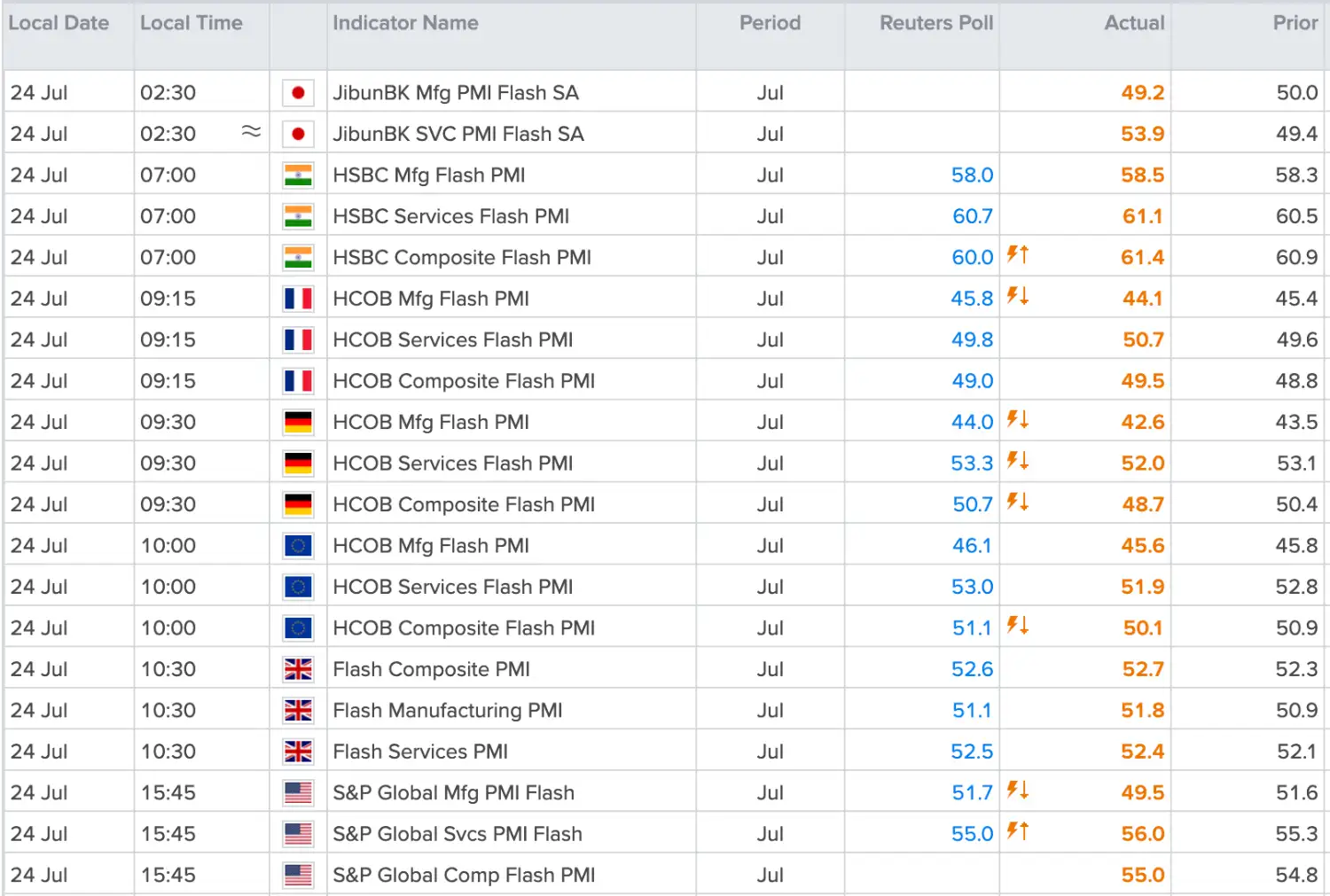Click France flag in 09:15 HCOB Services row
The height and width of the screenshot is (896, 1330).
click(298, 340)
